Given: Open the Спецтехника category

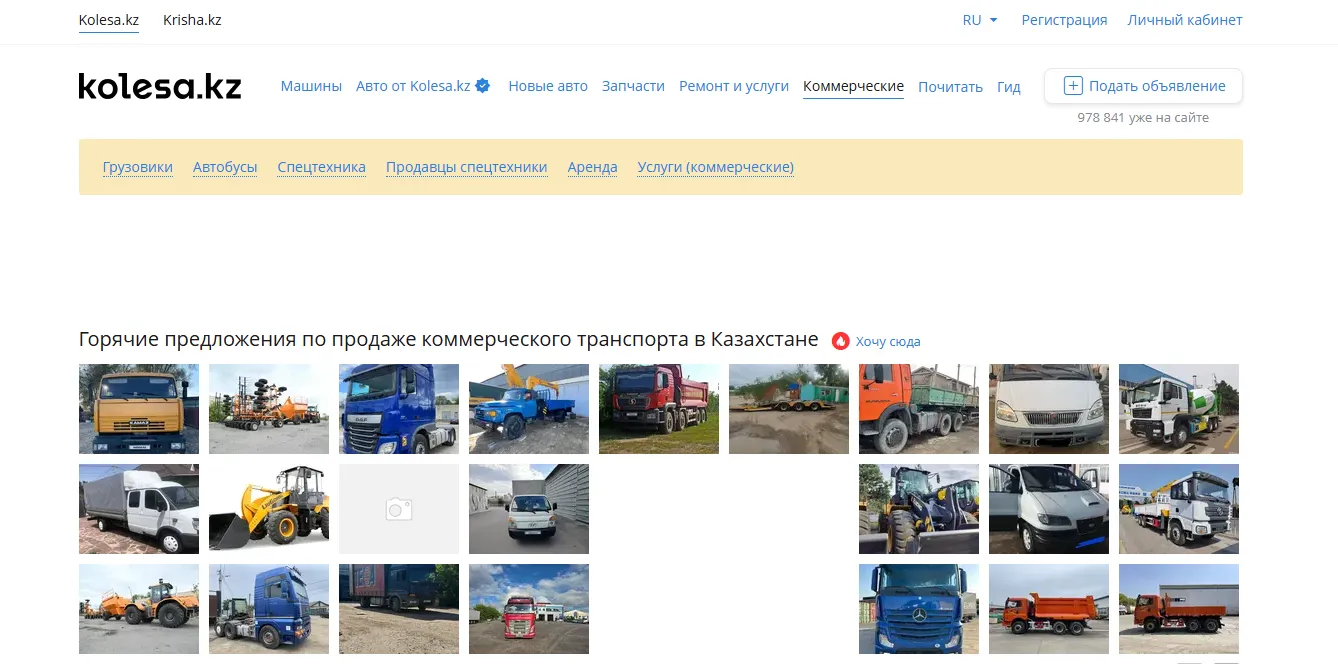Looking at the screenshot, I should click(x=322, y=167).
